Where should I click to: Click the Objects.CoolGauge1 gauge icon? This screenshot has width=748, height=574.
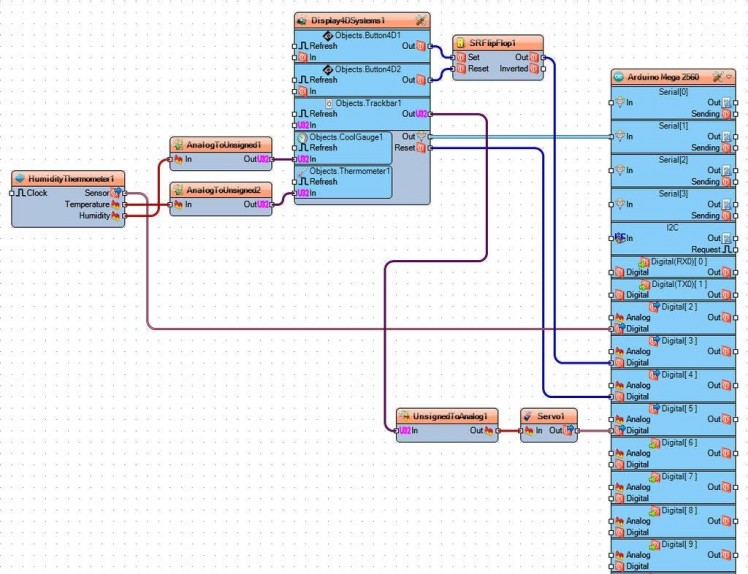pos(302,137)
